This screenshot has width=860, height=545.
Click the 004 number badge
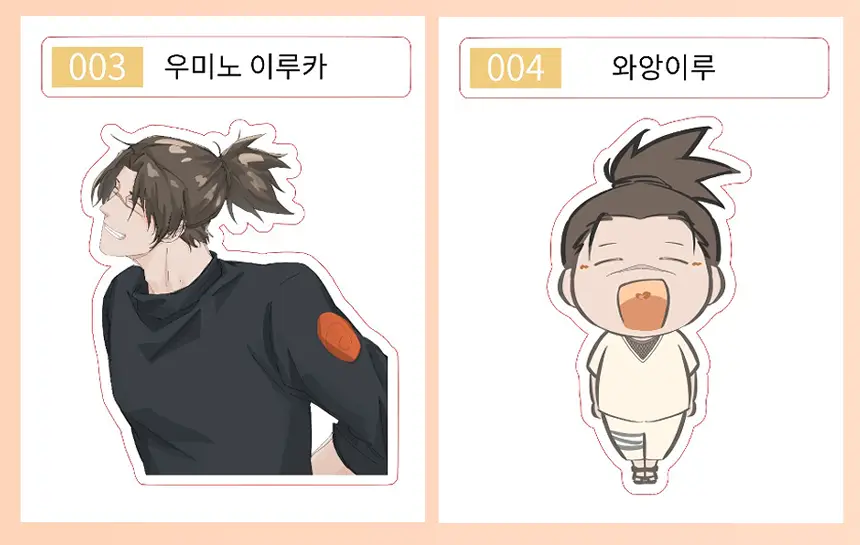tap(515, 68)
